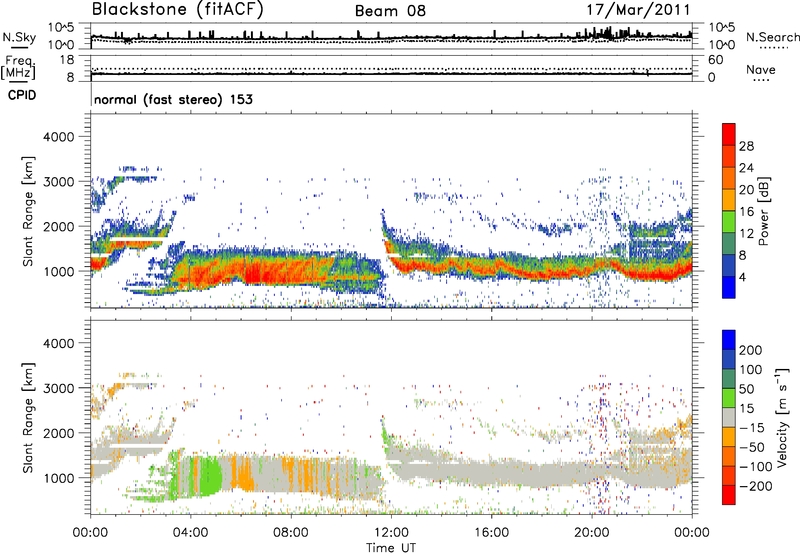
Task: Click the 'Time UT' axis title
Action: (391, 547)
